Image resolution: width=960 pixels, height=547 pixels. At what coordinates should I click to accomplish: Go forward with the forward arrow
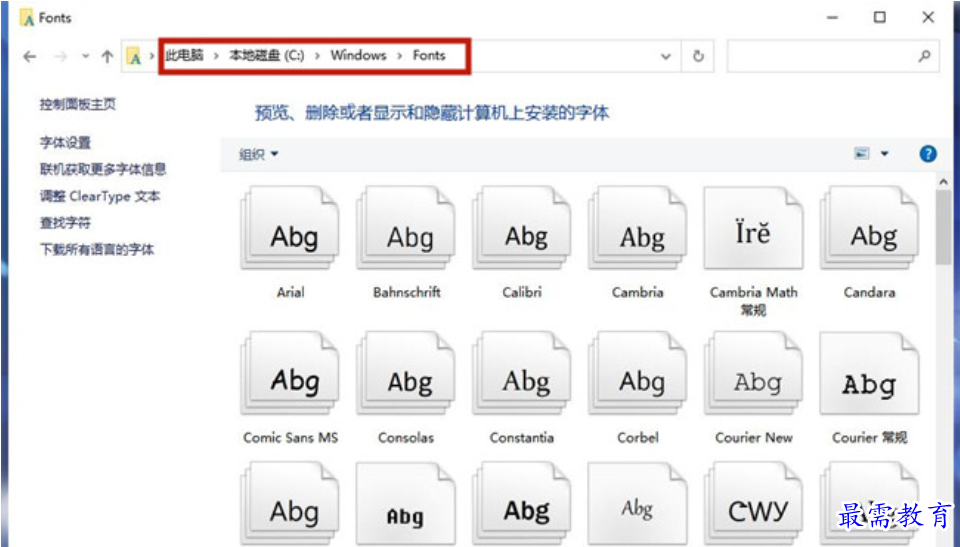pyautogui.click(x=60, y=57)
